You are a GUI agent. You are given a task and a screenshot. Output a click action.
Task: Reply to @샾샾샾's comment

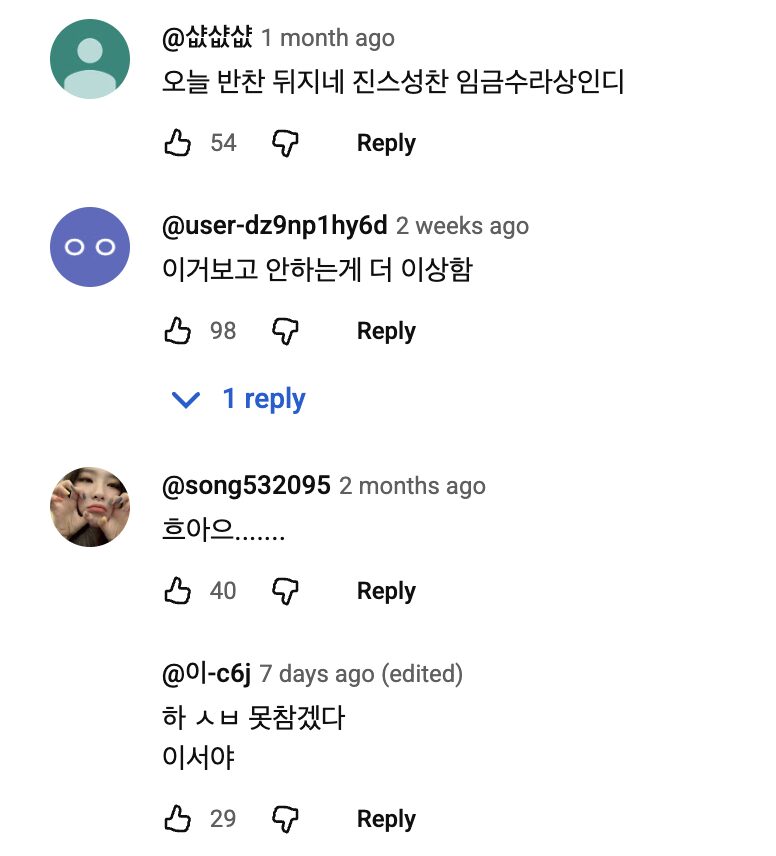385,142
